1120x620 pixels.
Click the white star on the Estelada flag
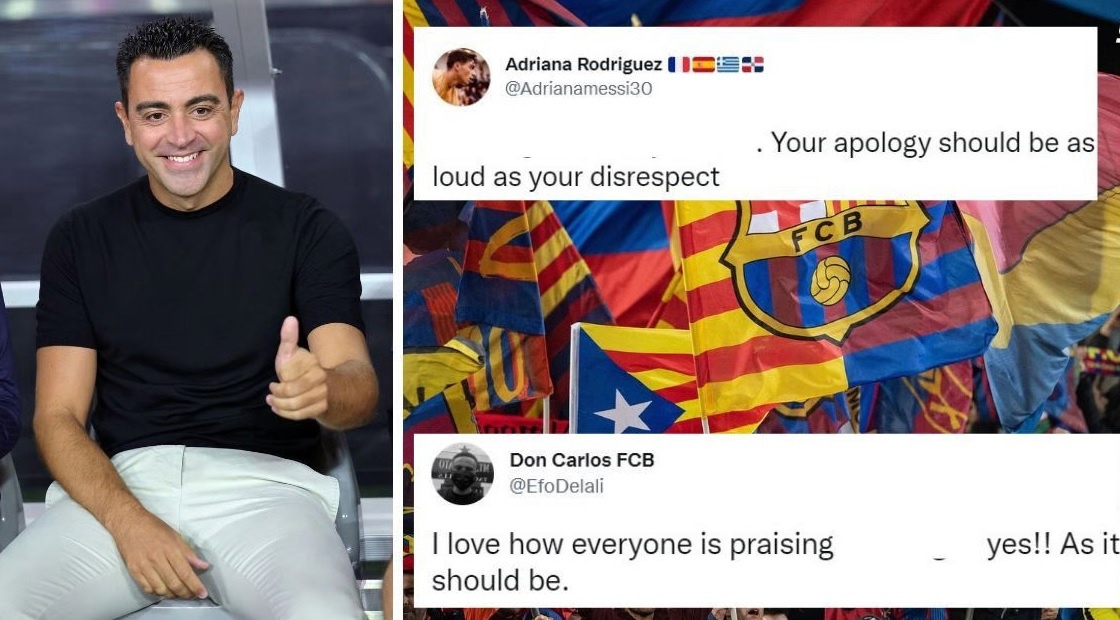[x=624, y=411]
